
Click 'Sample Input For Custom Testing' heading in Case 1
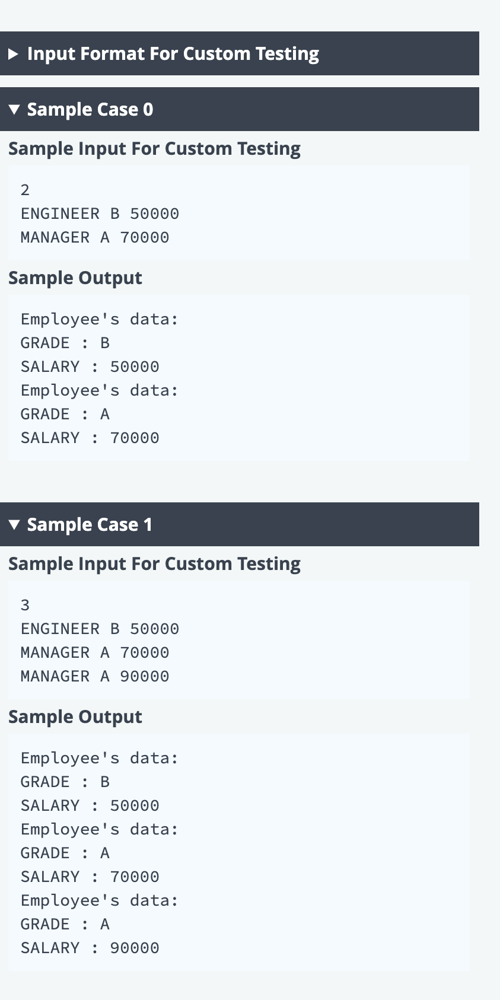click(x=154, y=564)
